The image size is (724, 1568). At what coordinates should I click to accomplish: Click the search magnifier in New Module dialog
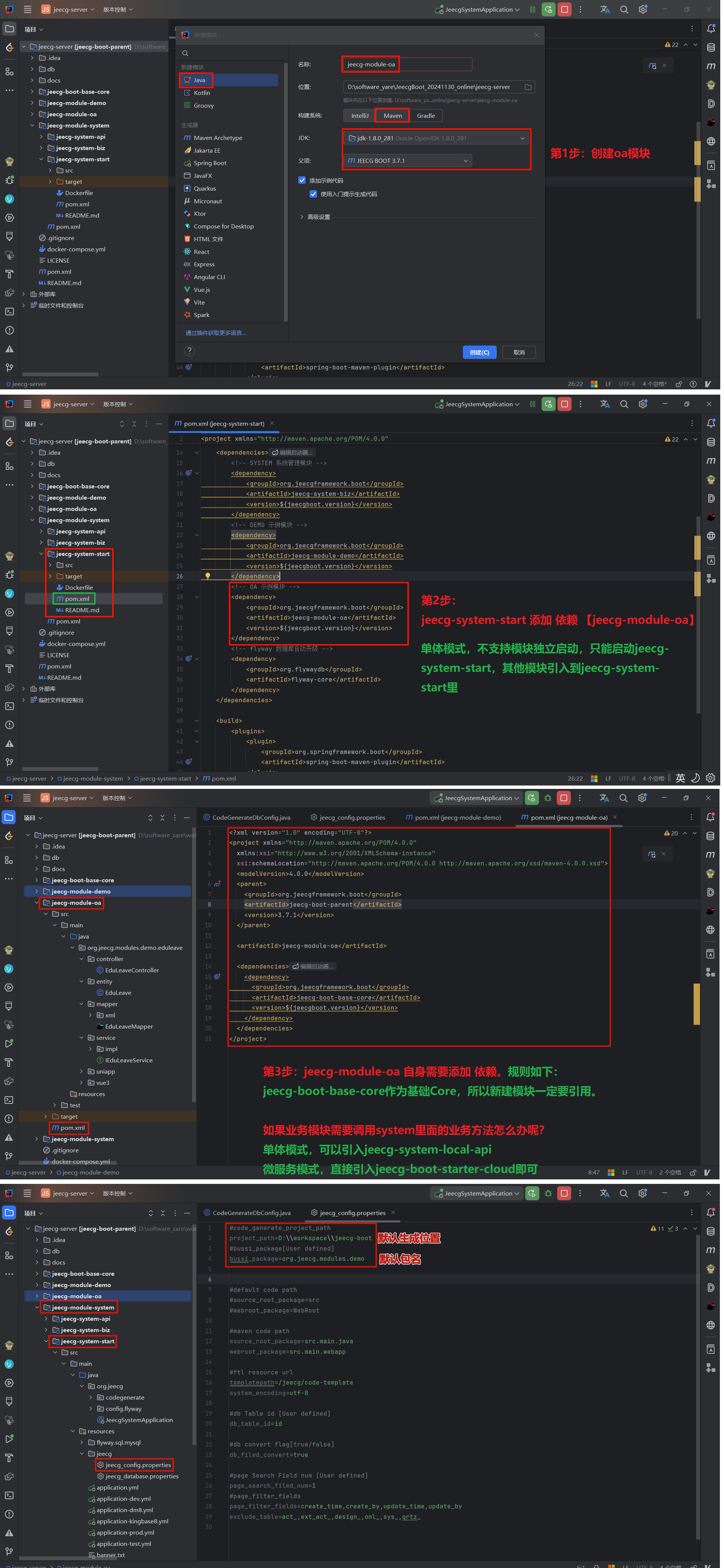point(185,53)
